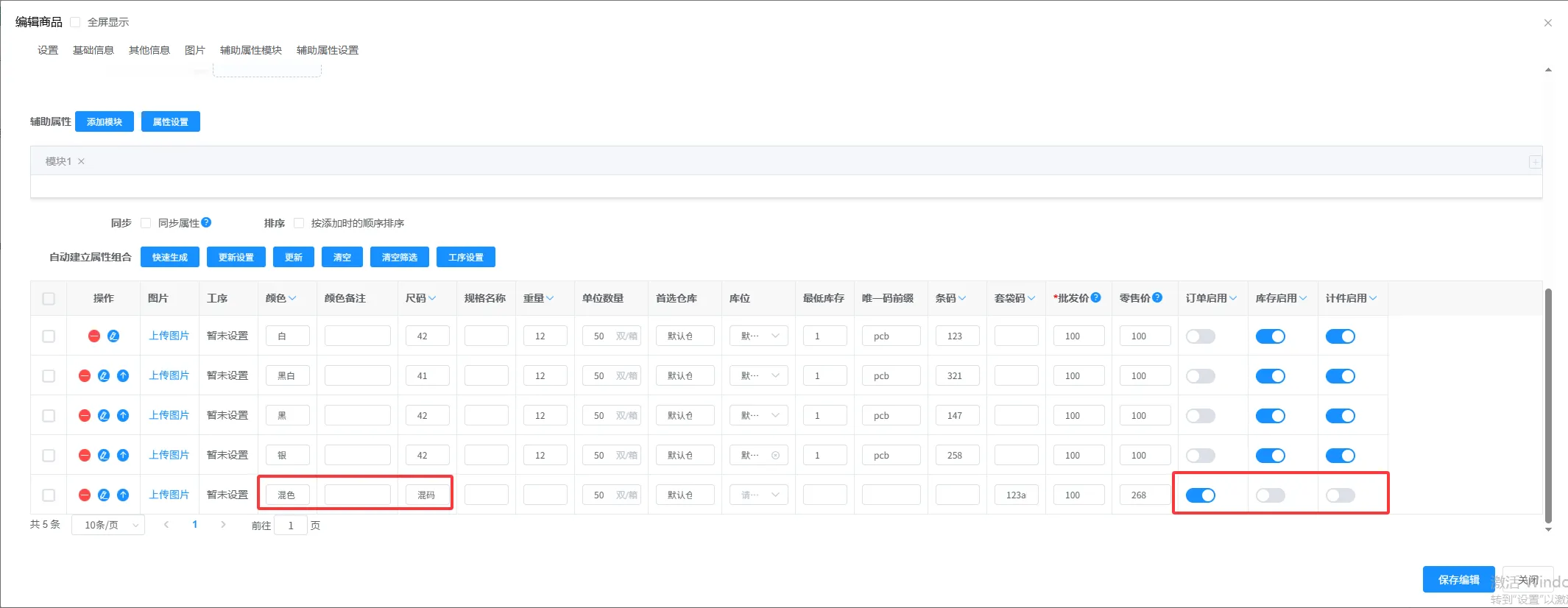Turn off 计件启用 for barcode 147 row
The height and width of the screenshot is (608, 1568).
point(1341,416)
